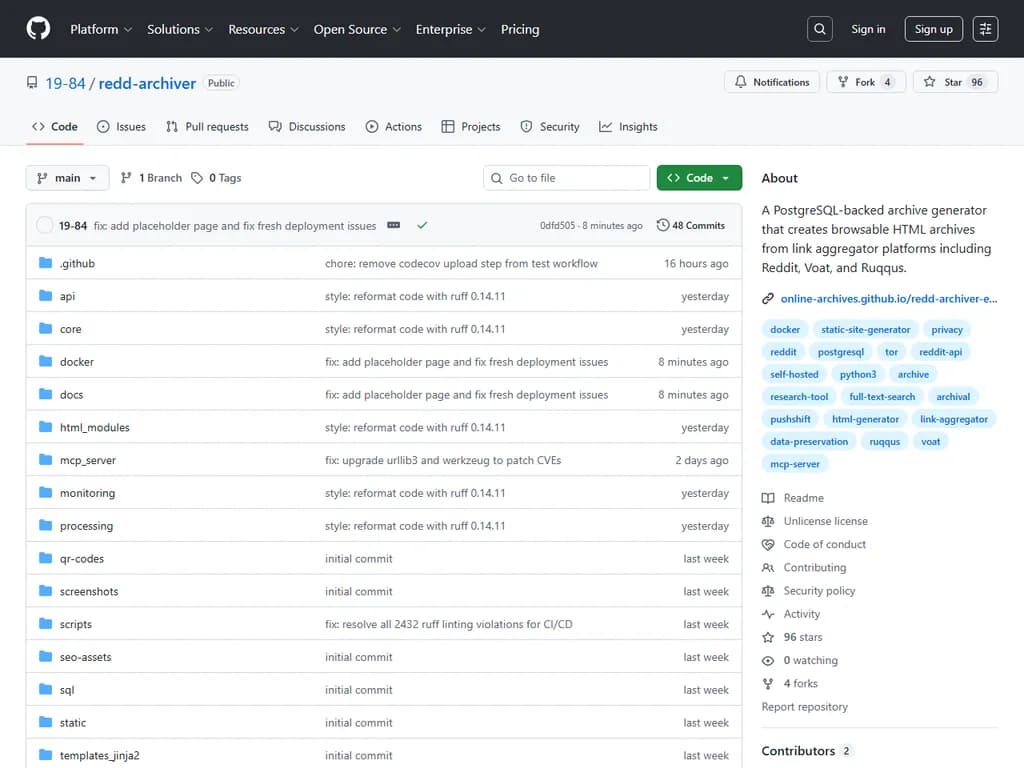This screenshot has width=1024, height=768.
Task: Click the green checkmark commit status
Action: pos(422,226)
